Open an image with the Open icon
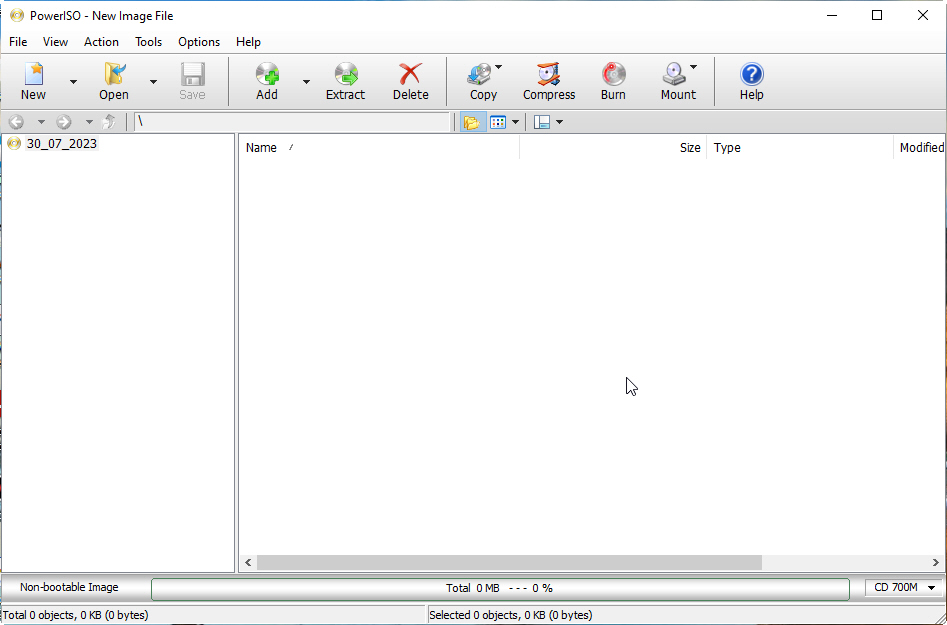Screen dimensions: 947x625 coord(114,74)
